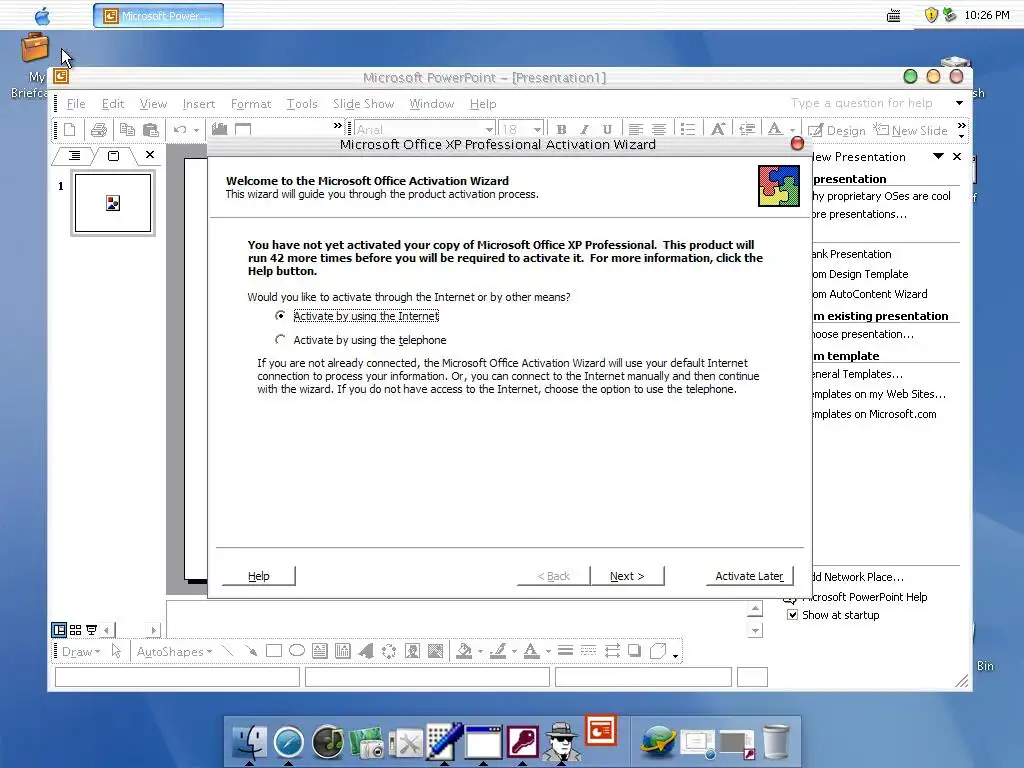
Task: Click Increase Font Size icon
Action: tap(718, 129)
